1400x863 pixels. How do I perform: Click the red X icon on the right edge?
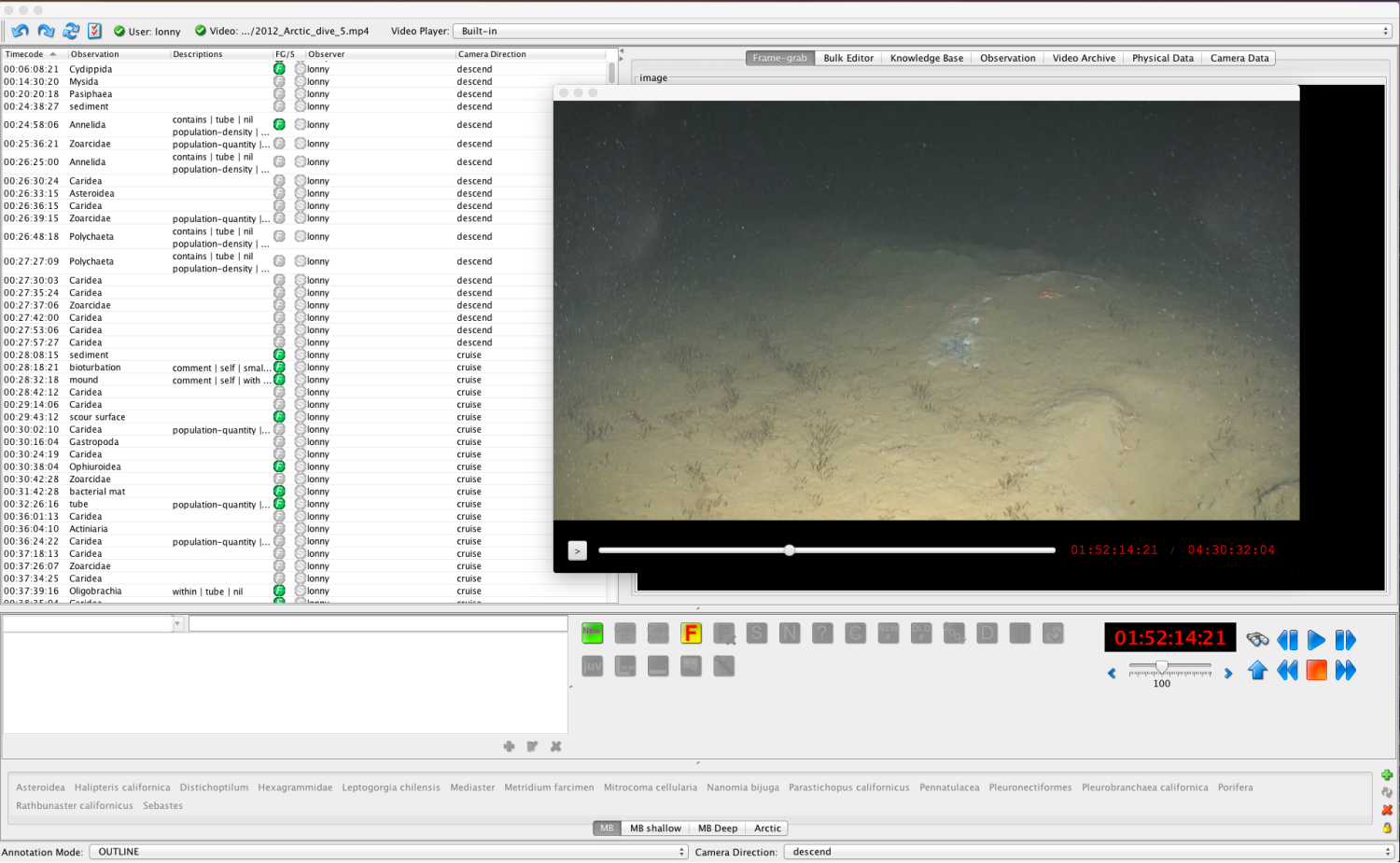(1387, 810)
